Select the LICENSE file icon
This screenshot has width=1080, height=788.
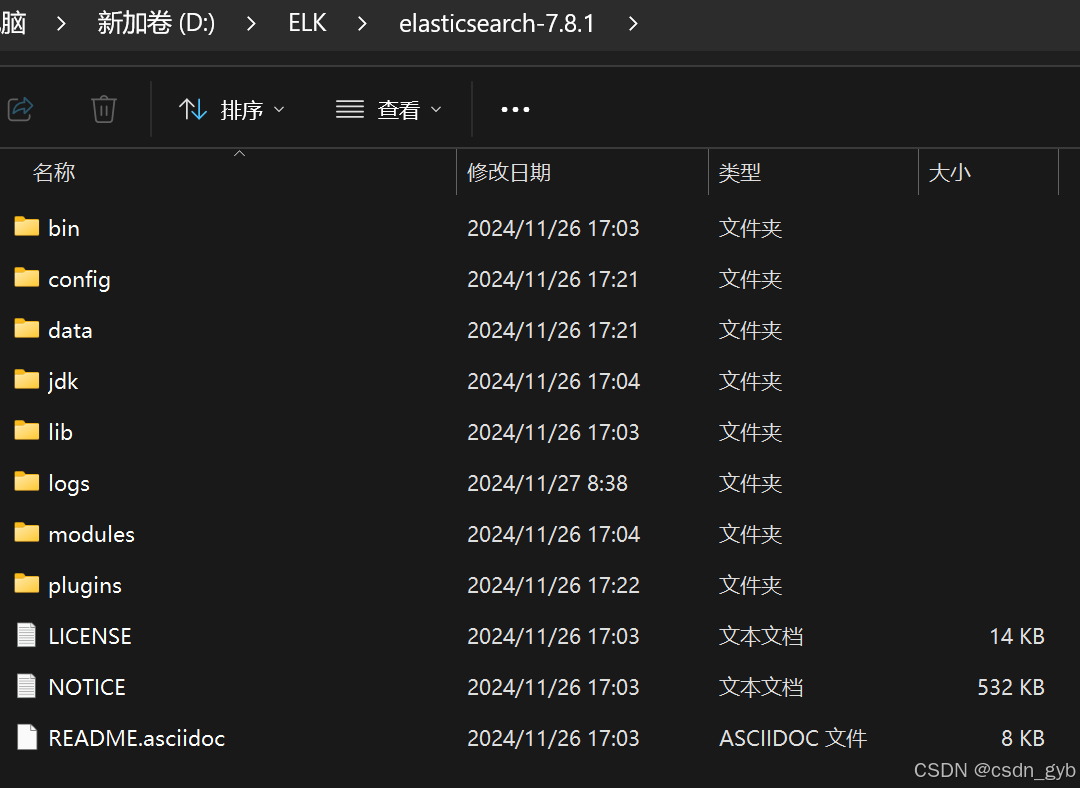[27, 634]
